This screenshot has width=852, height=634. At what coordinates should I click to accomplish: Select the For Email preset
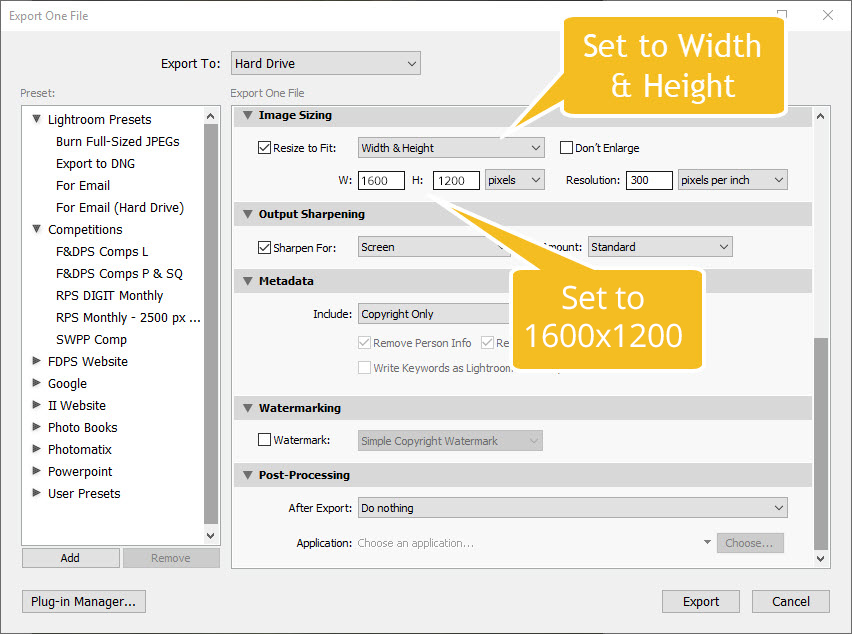tap(83, 185)
